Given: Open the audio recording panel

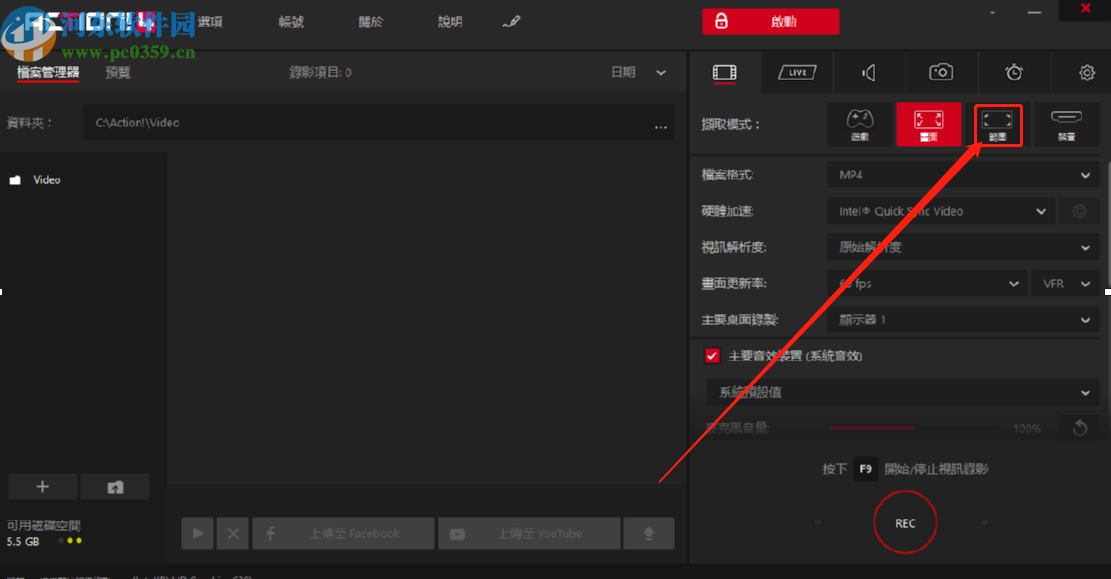Looking at the screenshot, I should click(869, 72).
